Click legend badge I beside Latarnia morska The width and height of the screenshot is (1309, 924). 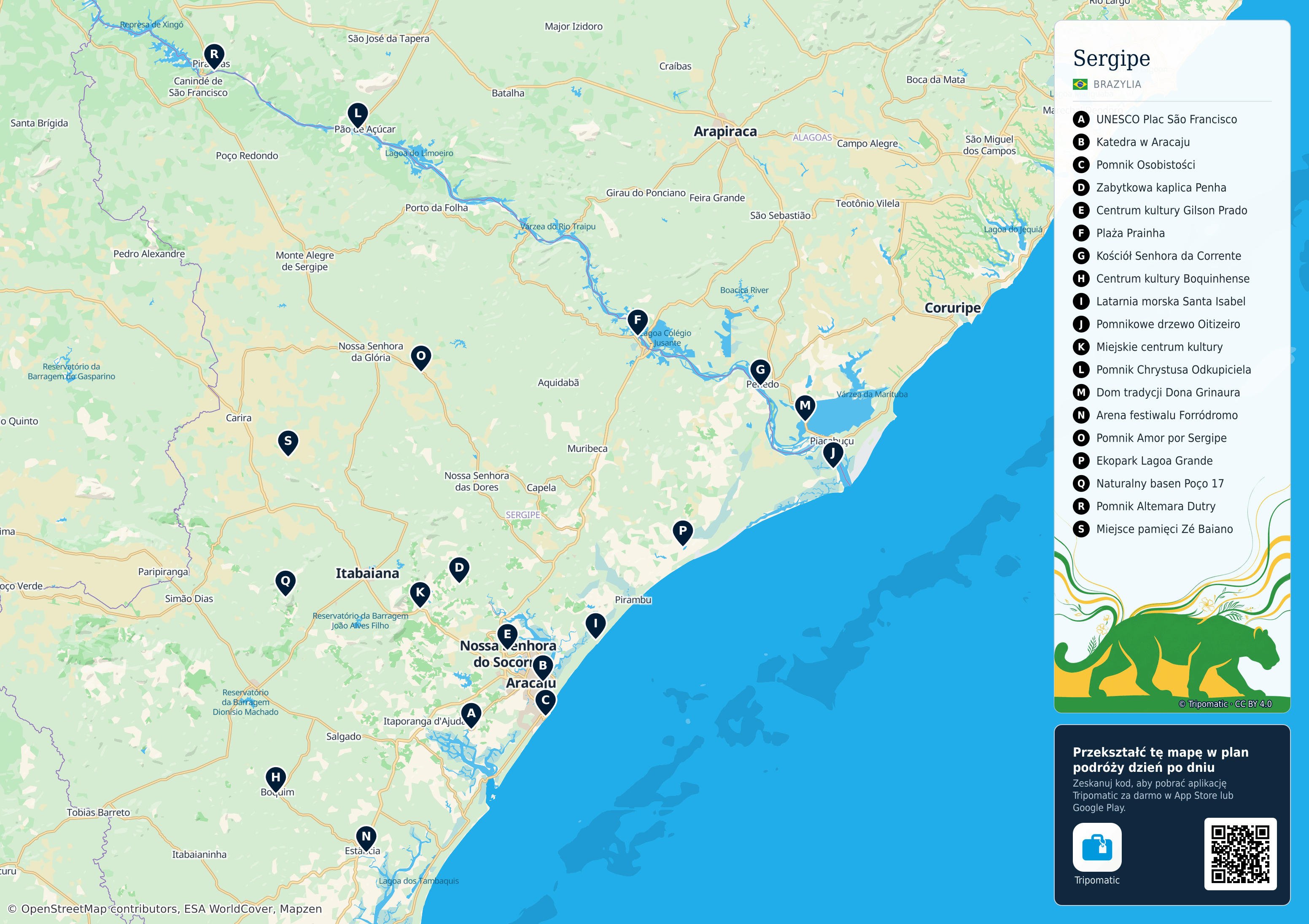click(1081, 301)
